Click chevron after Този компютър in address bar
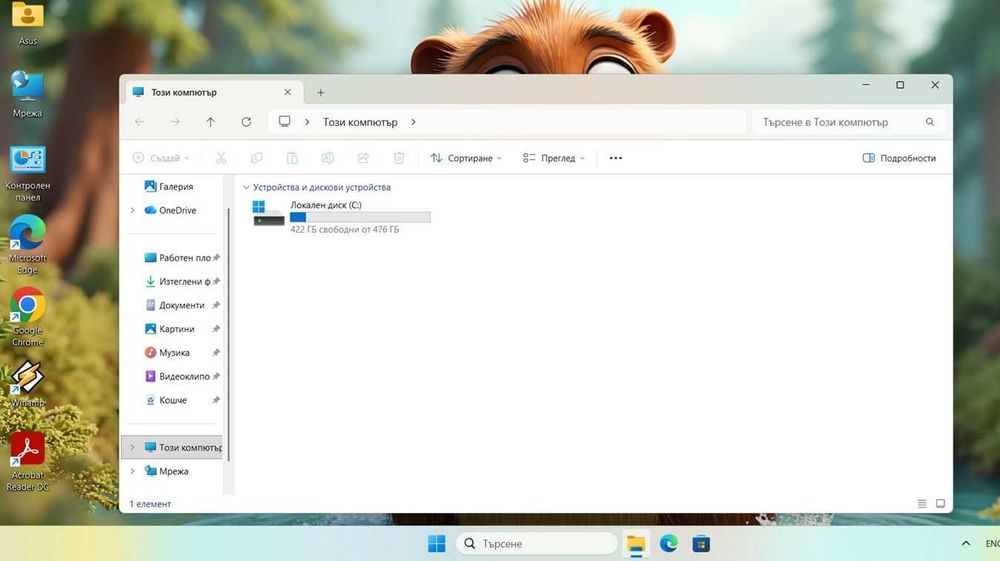 [x=413, y=122]
